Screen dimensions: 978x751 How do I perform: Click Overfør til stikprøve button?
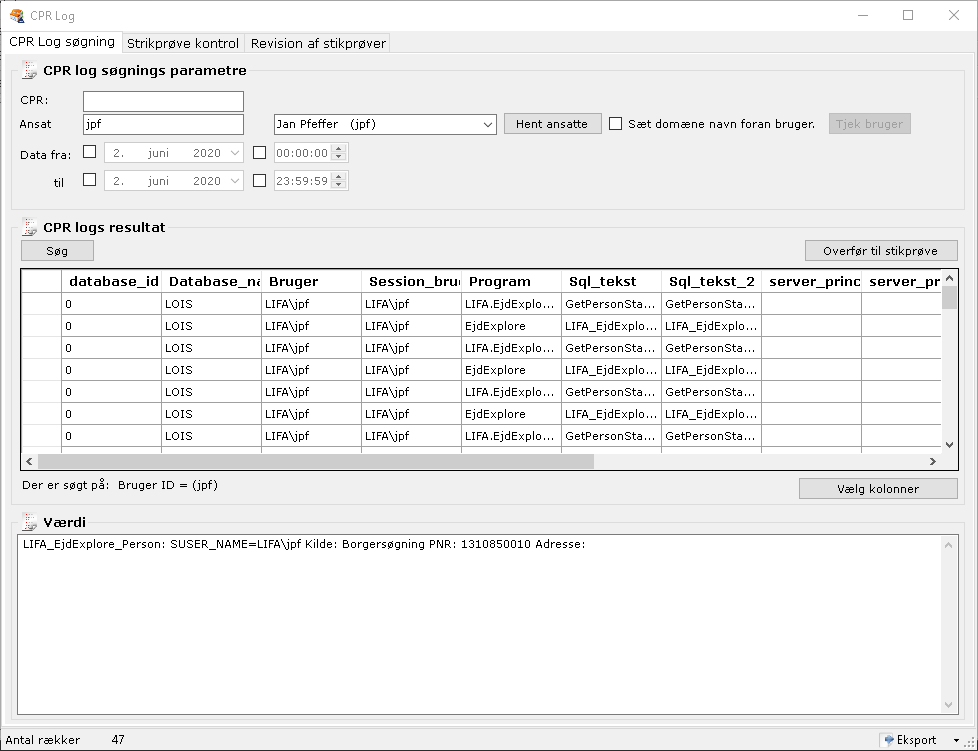[881, 251]
